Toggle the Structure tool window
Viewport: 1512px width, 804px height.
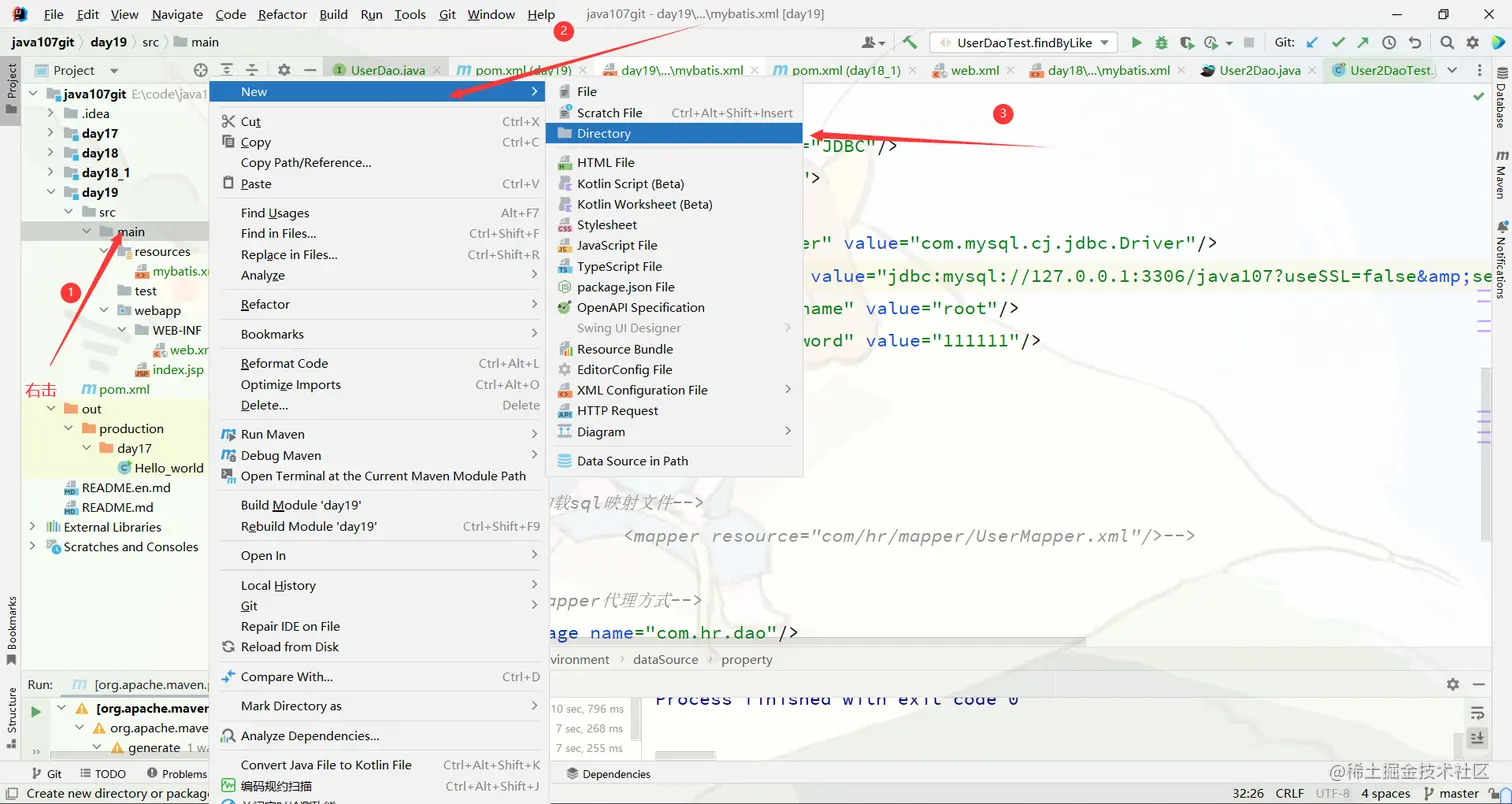click(11, 718)
